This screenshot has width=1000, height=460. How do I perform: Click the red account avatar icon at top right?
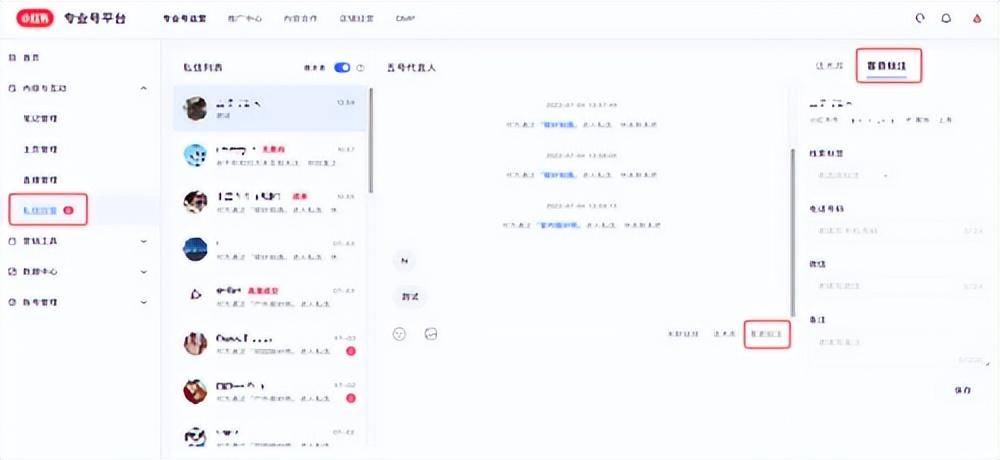point(976,19)
